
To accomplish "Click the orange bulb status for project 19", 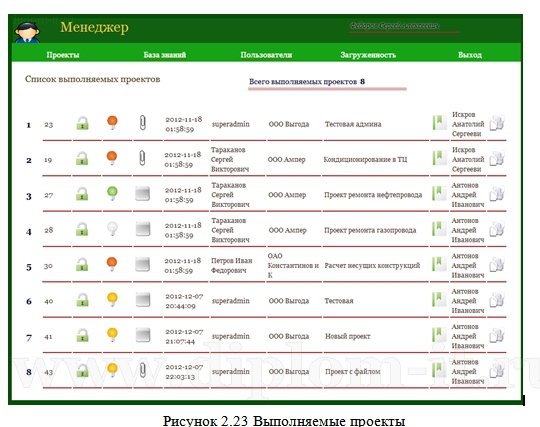I will pos(112,158).
